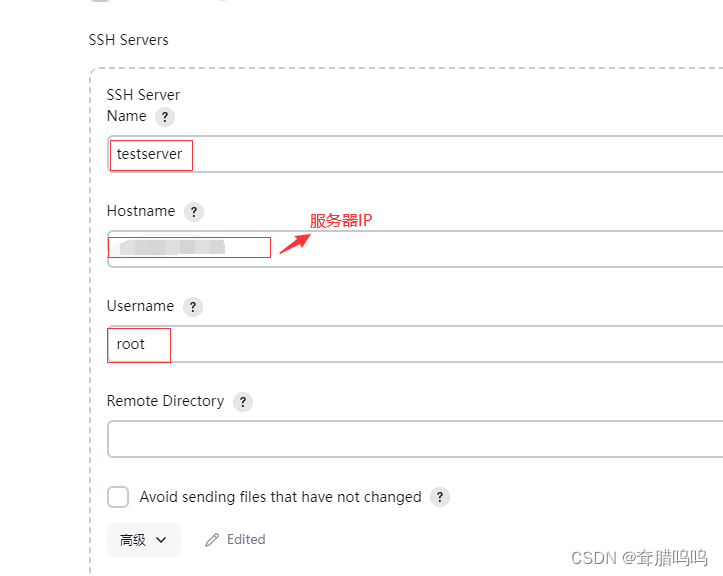Click the SSH Servers section heading
Image resolution: width=723 pixels, height=576 pixels.
tap(129, 40)
